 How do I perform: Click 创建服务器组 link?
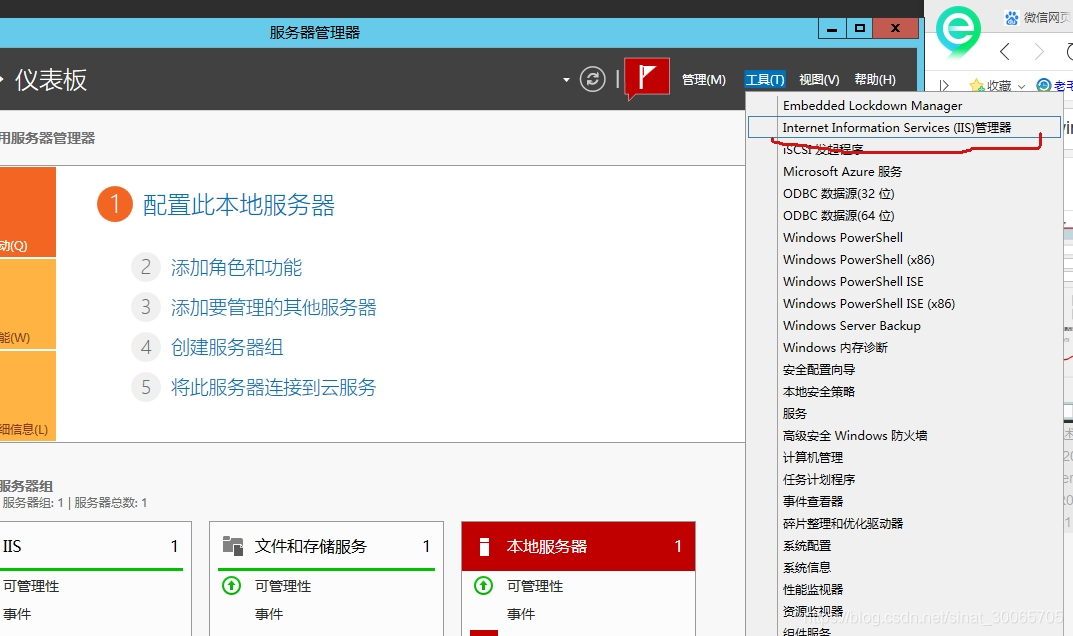coord(227,346)
